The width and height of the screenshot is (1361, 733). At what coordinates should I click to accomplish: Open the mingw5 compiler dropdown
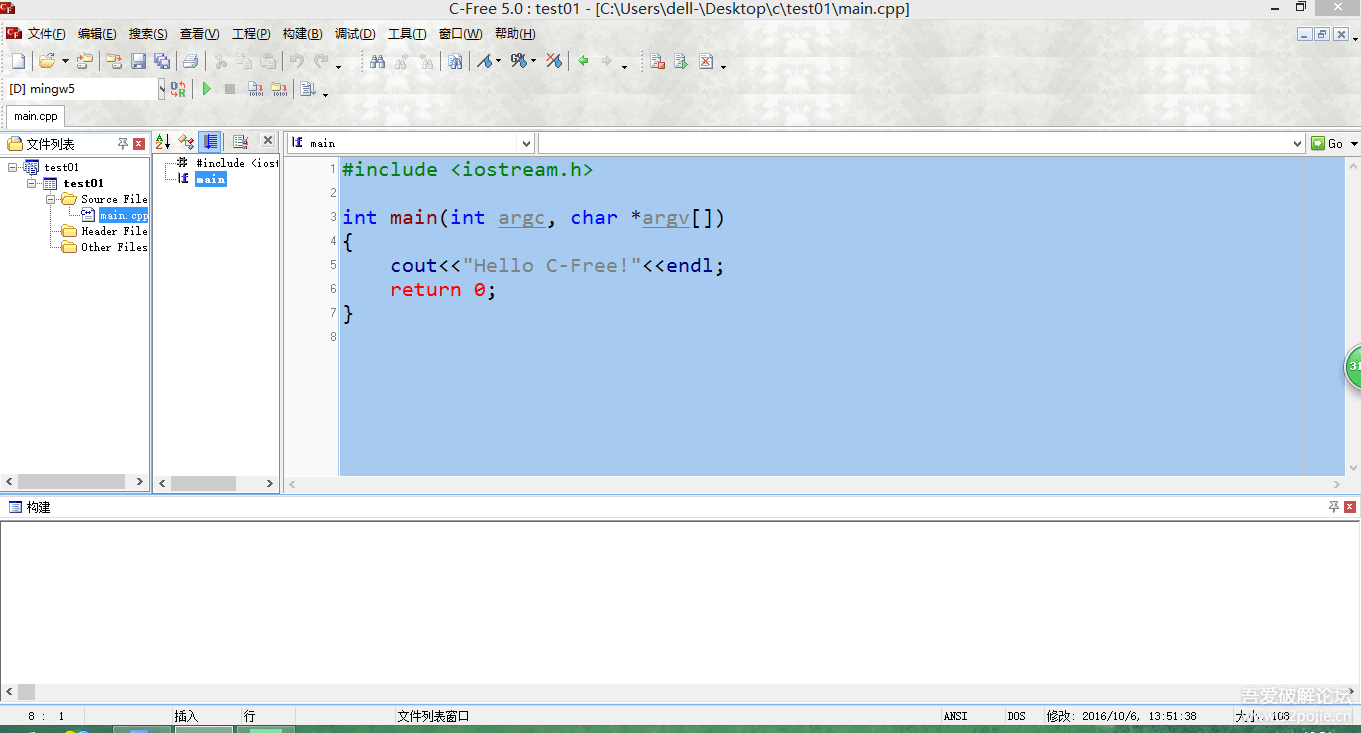click(162, 89)
